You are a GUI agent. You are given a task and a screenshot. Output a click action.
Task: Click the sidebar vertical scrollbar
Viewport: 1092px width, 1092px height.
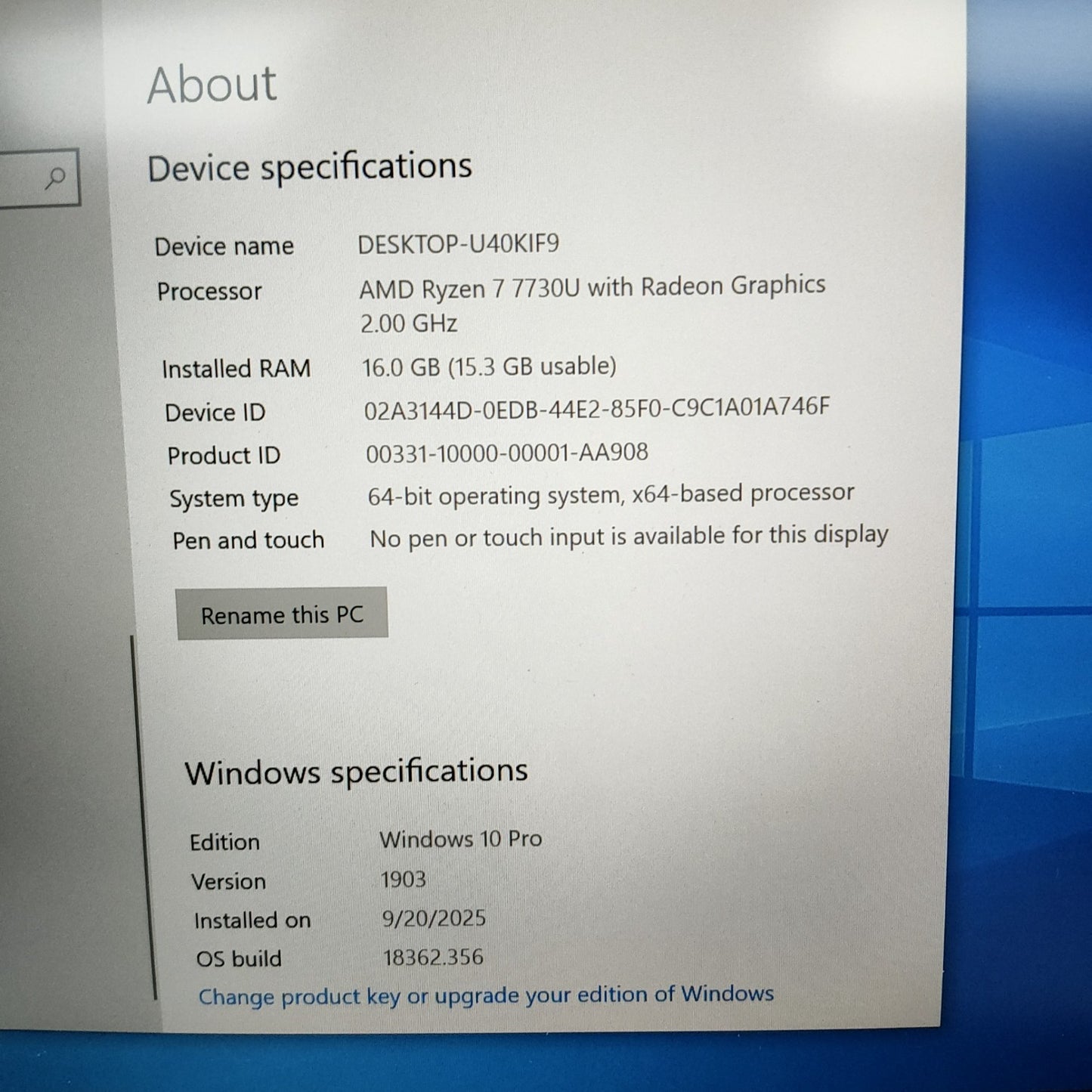pos(144,816)
